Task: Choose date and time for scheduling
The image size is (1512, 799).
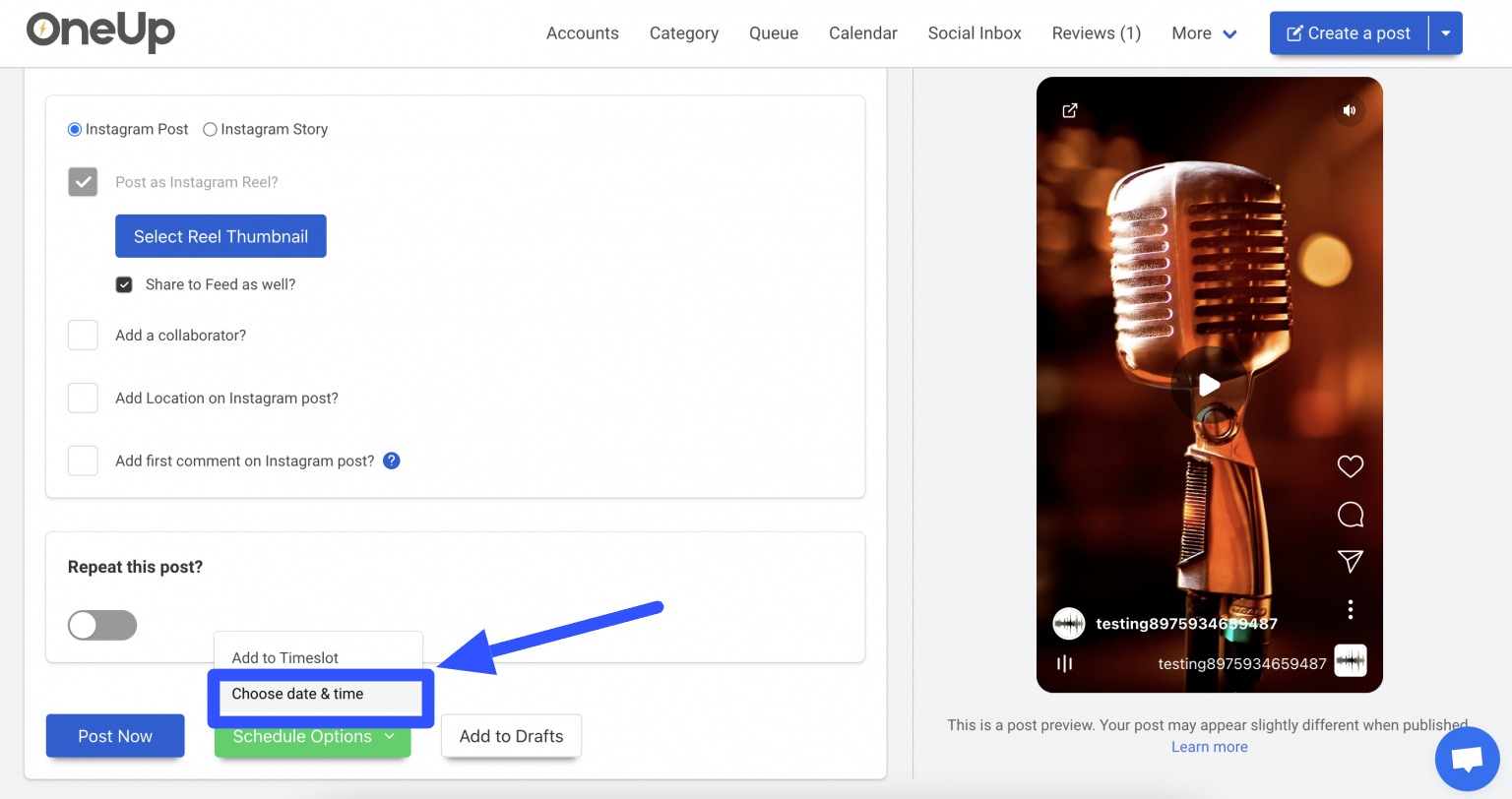Action: click(x=297, y=693)
